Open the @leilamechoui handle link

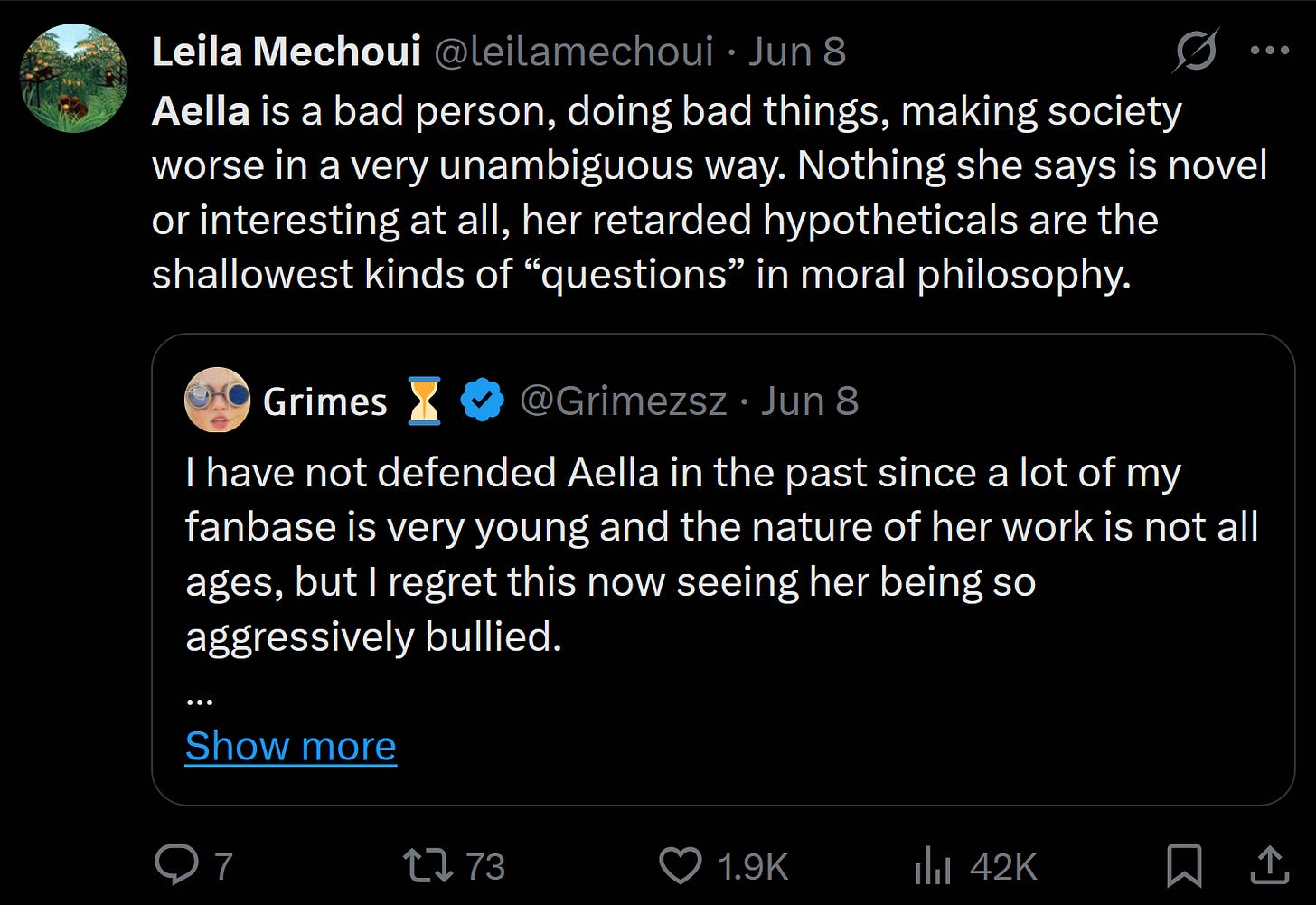(x=574, y=52)
